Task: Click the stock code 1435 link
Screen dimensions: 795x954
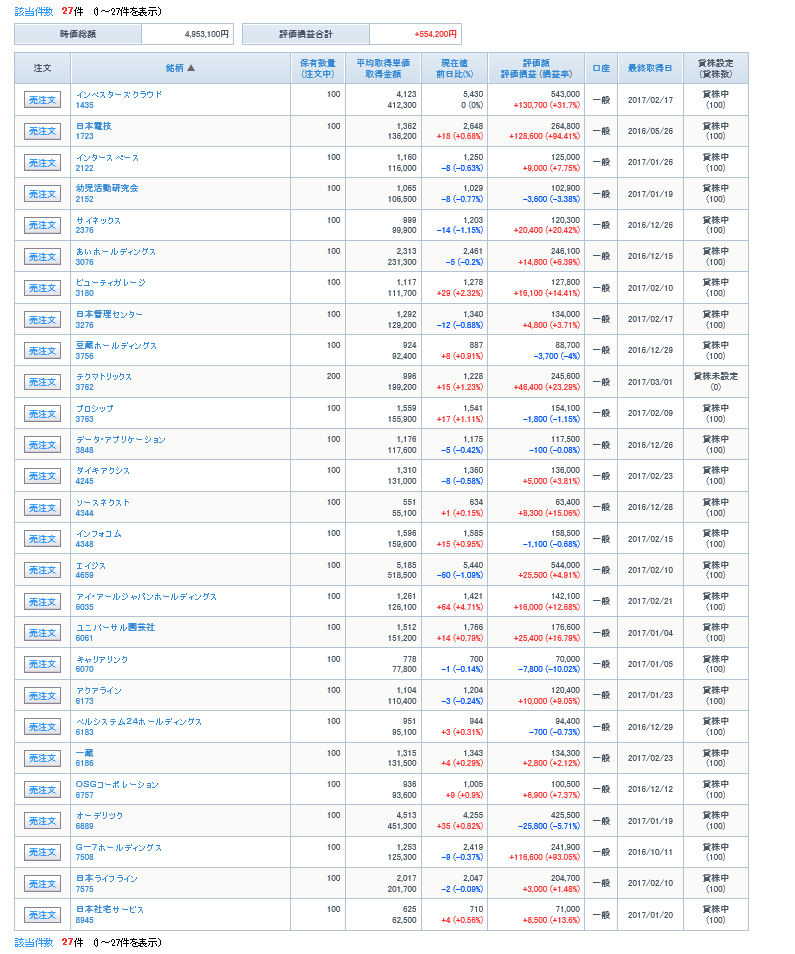Action: (x=85, y=105)
